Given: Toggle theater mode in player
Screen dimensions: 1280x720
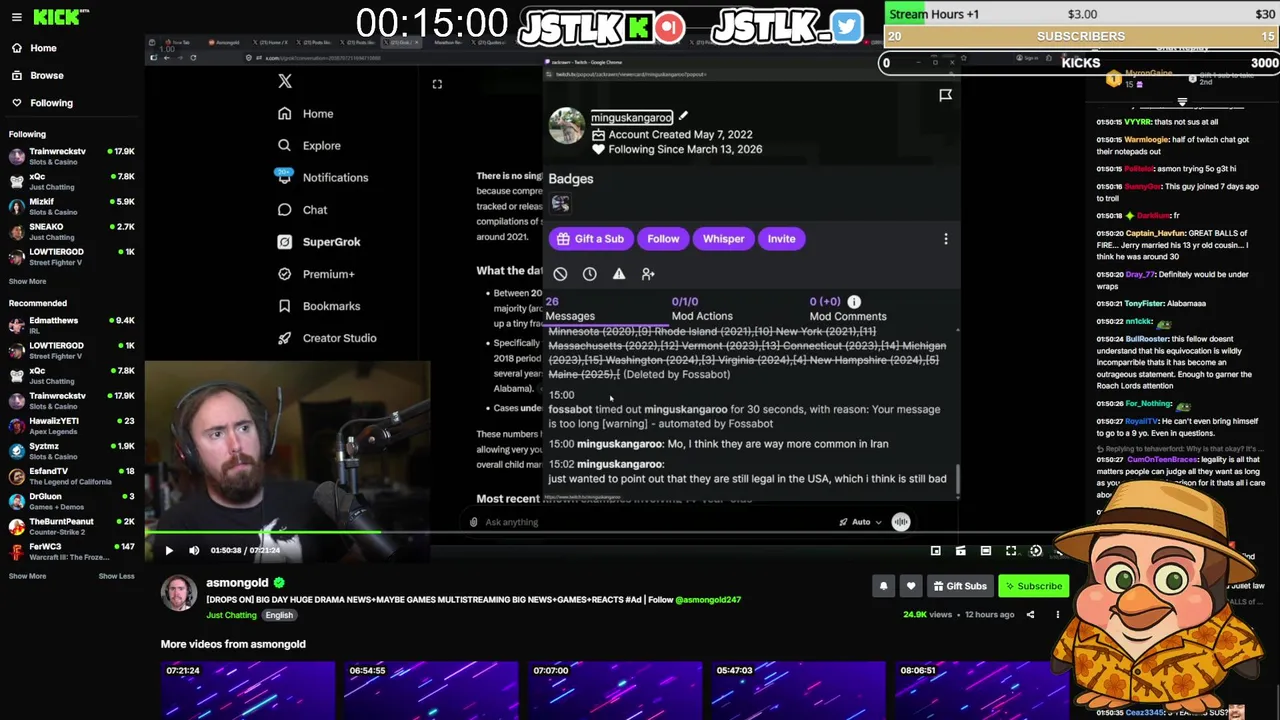Looking at the screenshot, I should click(986, 551).
